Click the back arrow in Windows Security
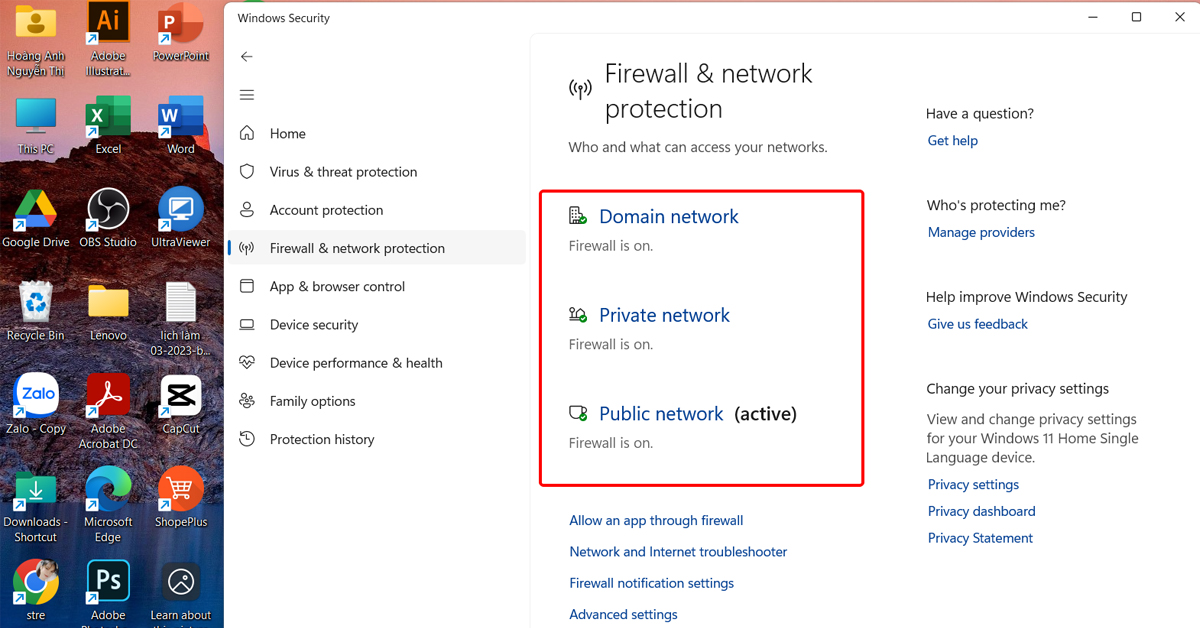Screen dimensions: 1200x628 click(x=247, y=57)
